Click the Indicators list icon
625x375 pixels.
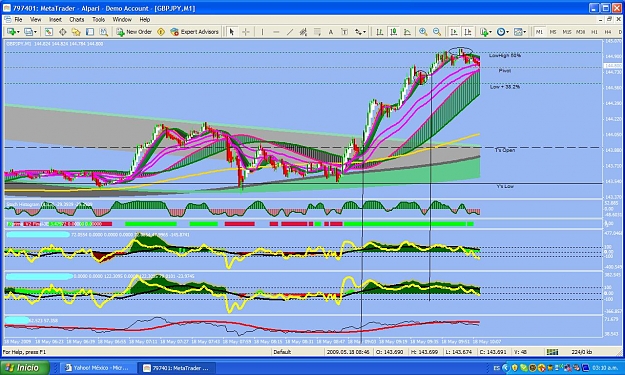tap(484, 32)
